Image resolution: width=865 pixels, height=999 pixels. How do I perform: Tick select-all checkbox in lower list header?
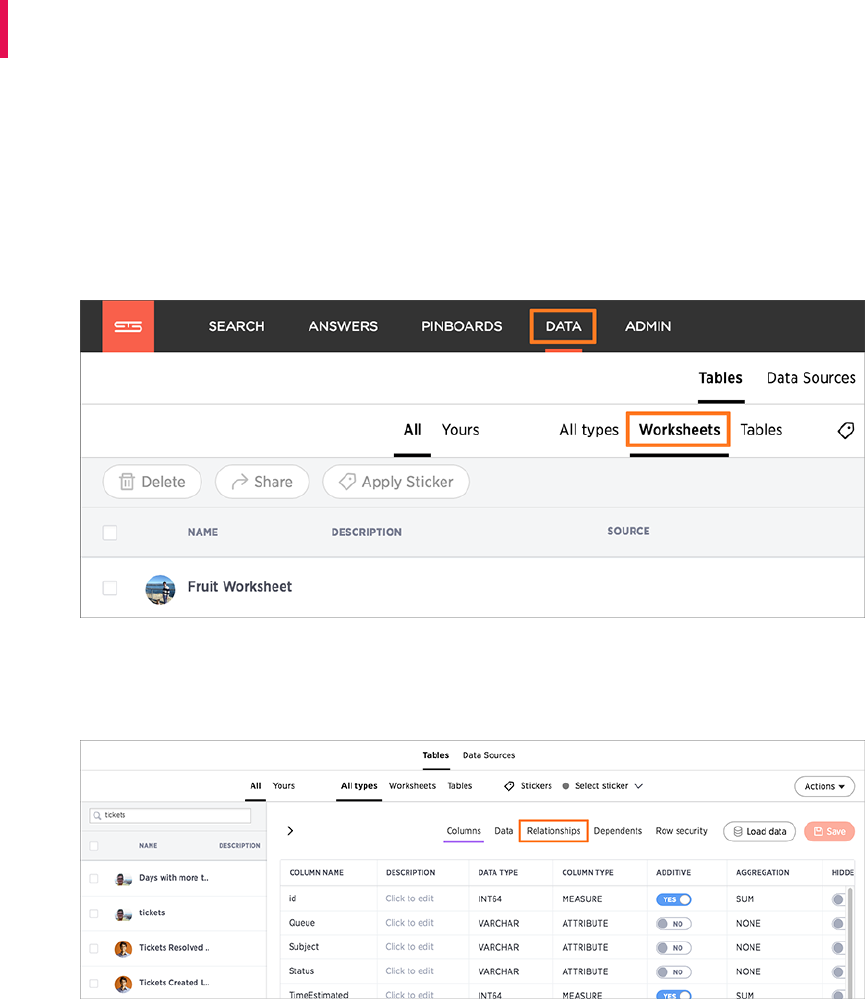tap(94, 846)
